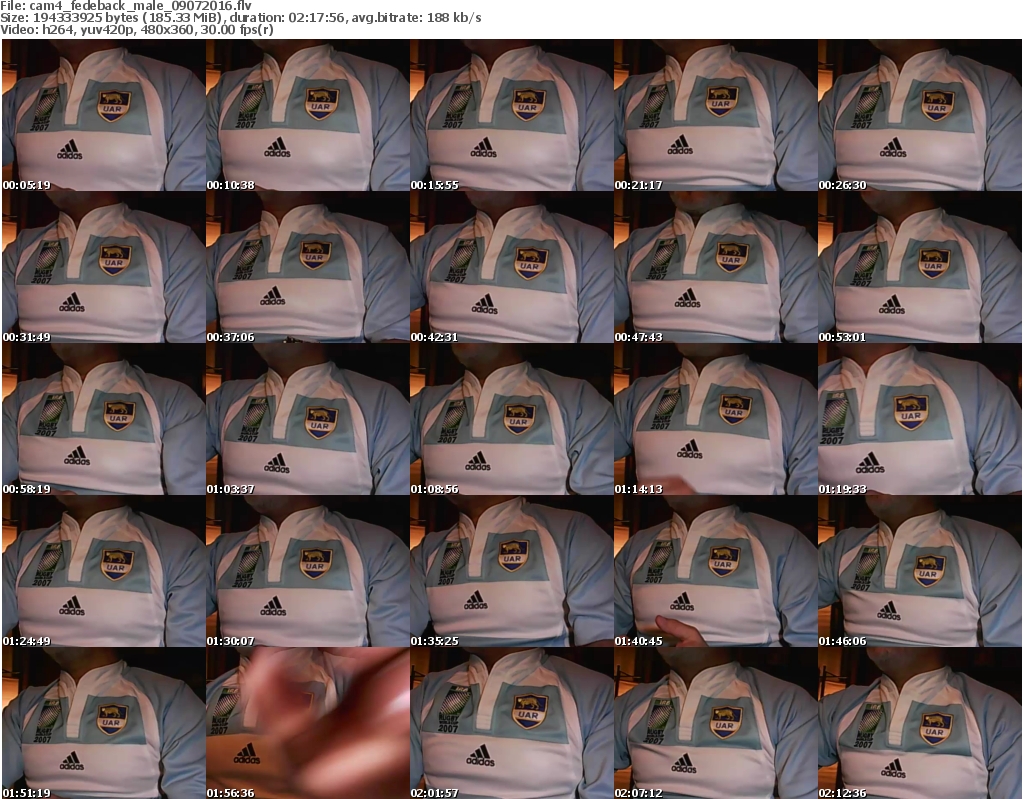
Task: Select the thumbnail marked 00:53:01
Action: pyautogui.click(x=920, y=267)
